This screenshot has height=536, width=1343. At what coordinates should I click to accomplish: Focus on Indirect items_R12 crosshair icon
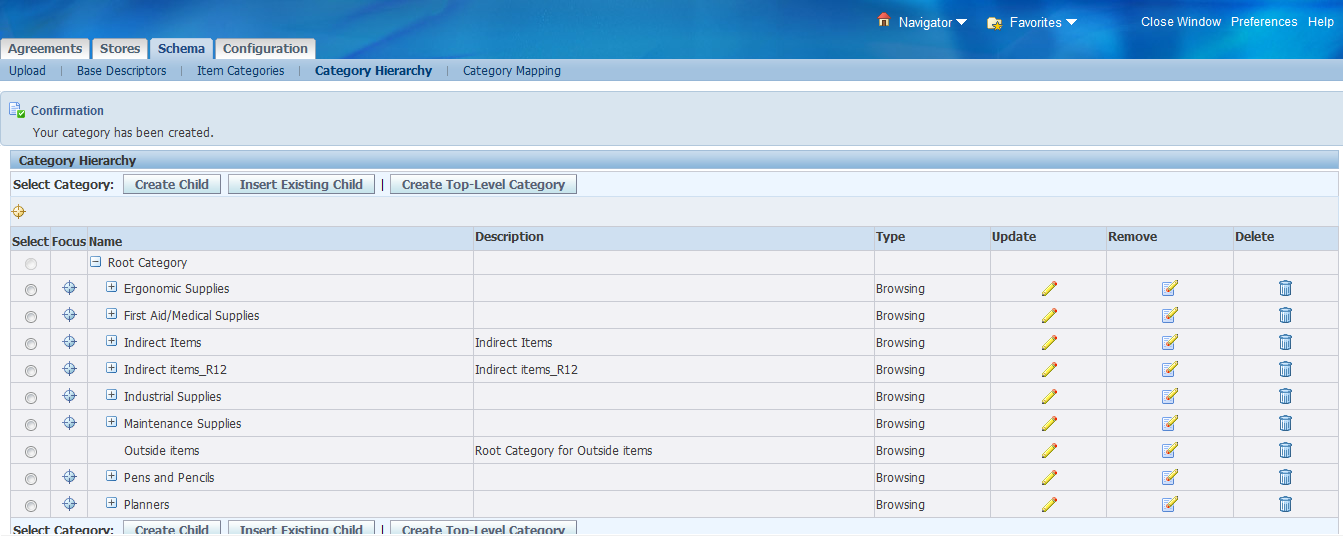click(69, 369)
